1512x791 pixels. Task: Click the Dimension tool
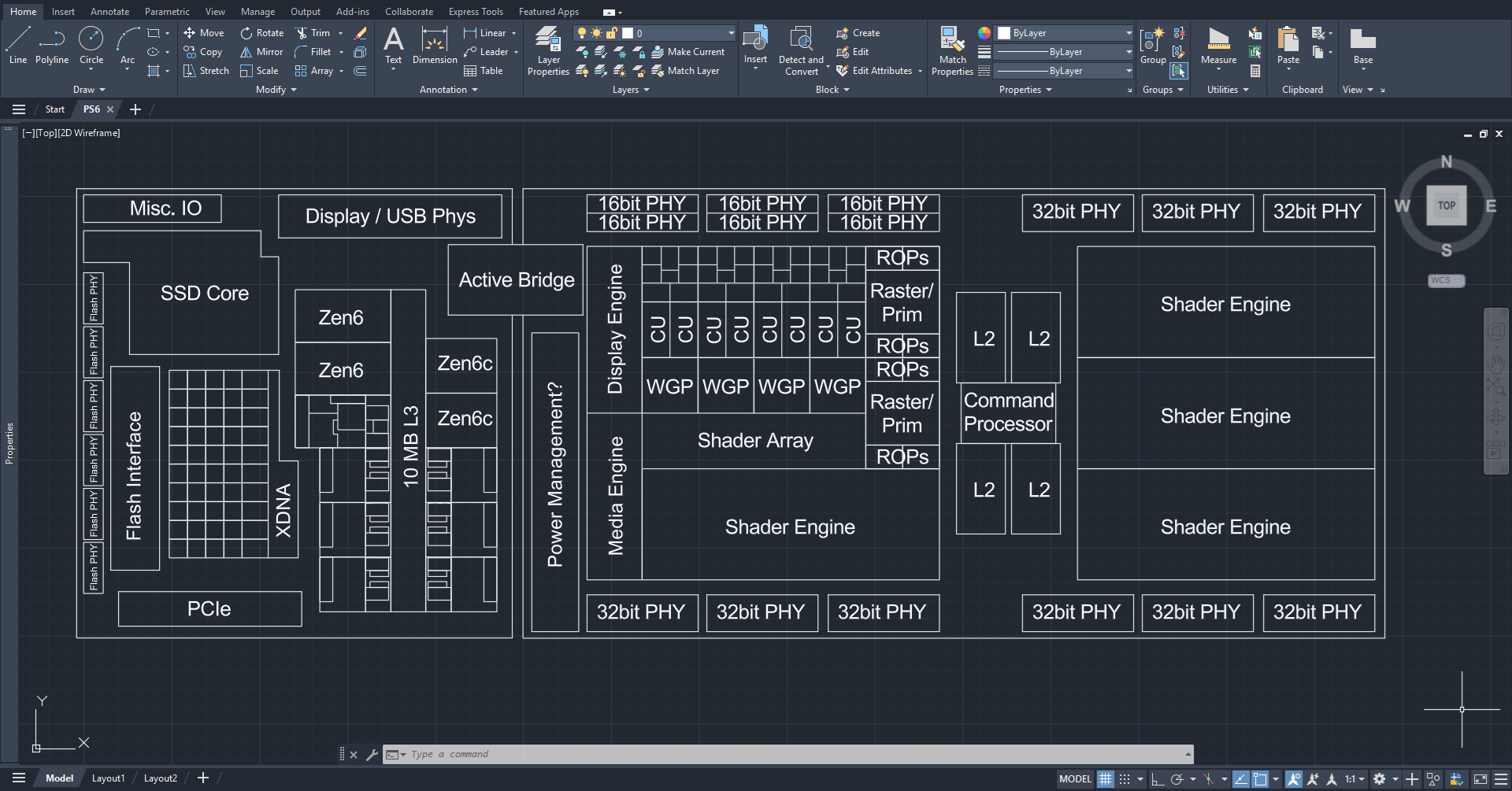tap(435, 45)
